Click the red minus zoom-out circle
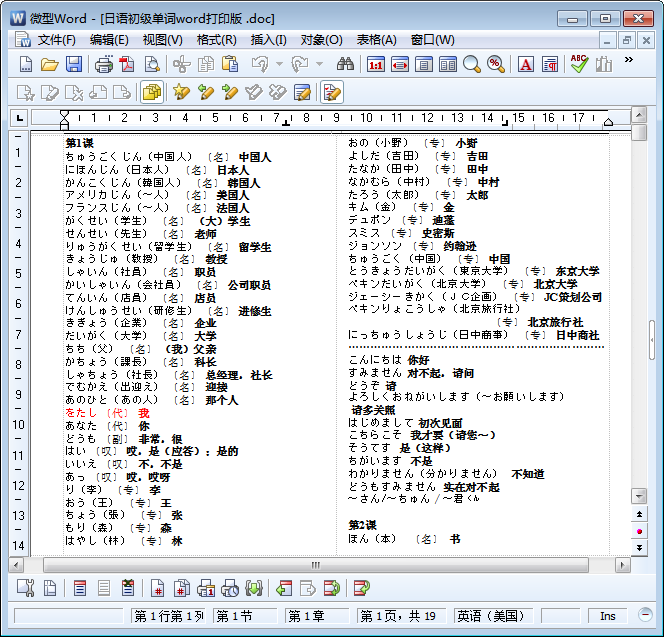 pos(645,615)
